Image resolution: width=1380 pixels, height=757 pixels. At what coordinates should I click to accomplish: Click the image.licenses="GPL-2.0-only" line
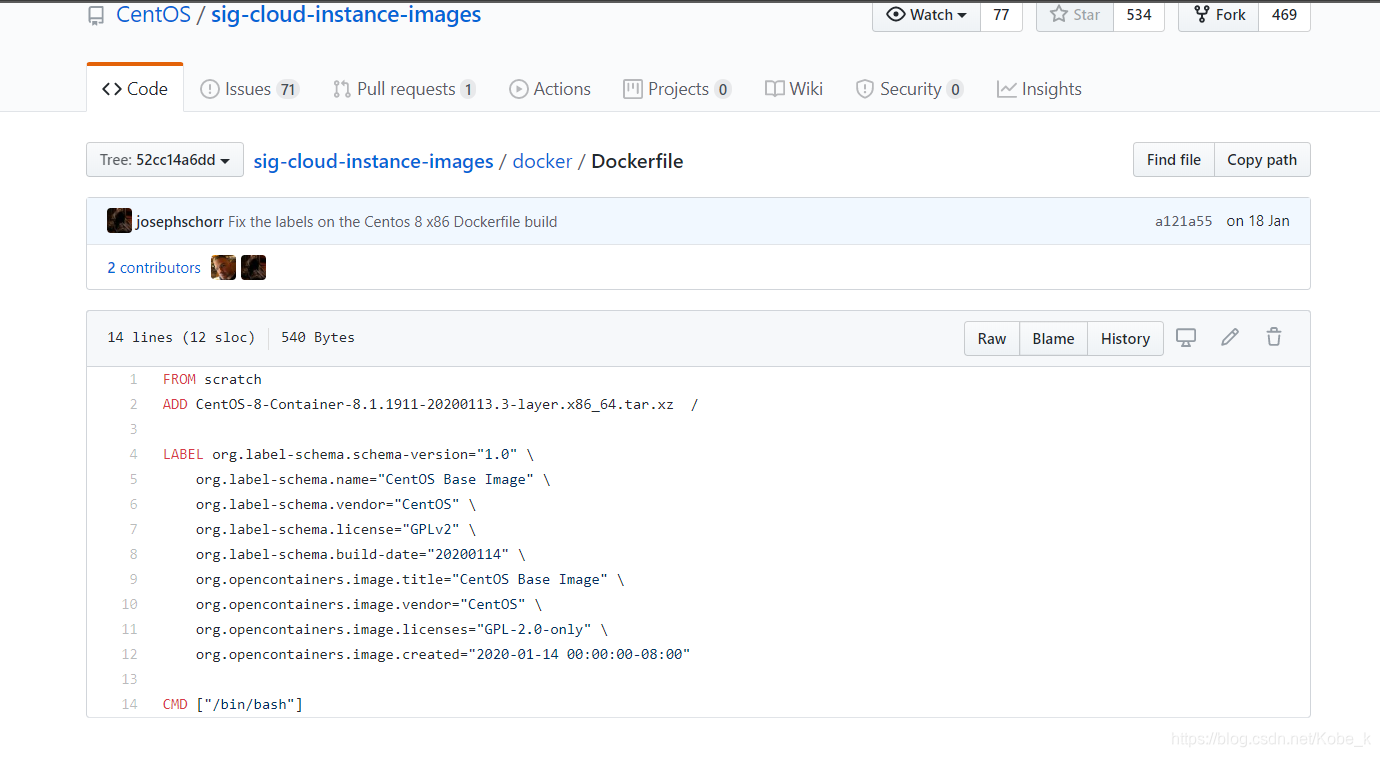[402, 630]
